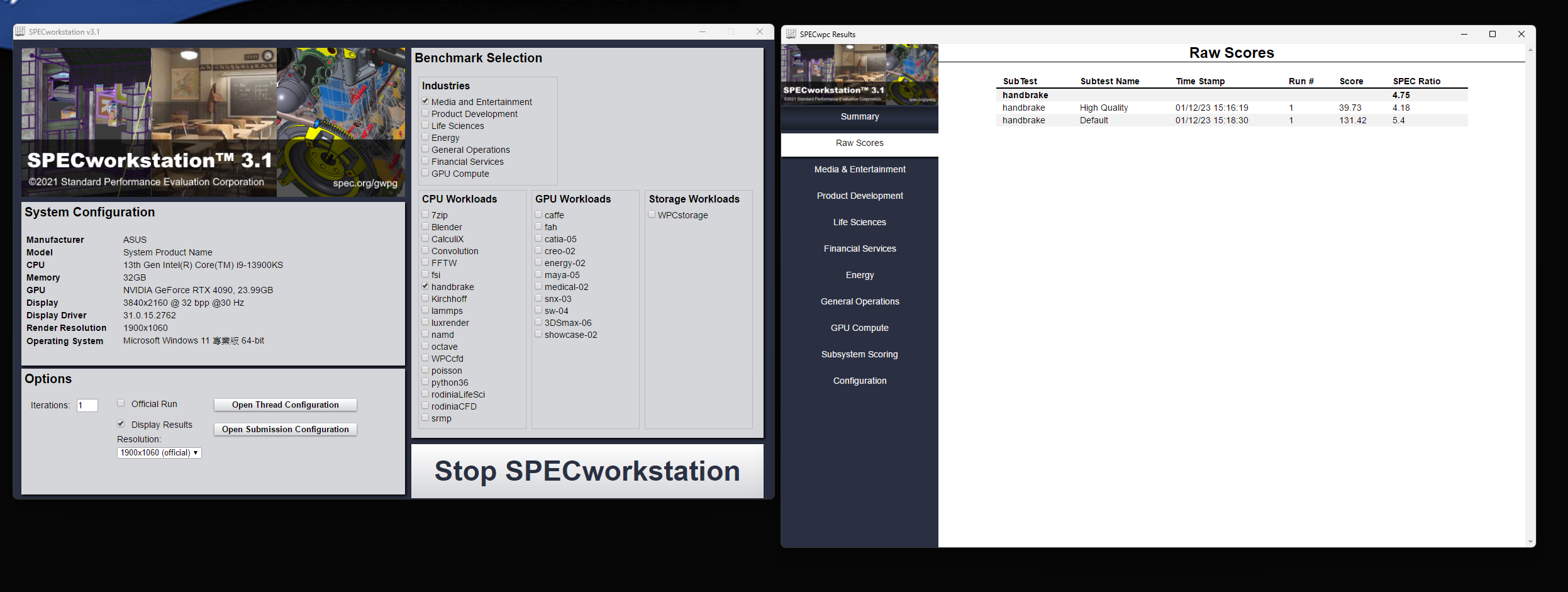Click the Raw Scores vertical scrollbar

(x=1530, y=296)
